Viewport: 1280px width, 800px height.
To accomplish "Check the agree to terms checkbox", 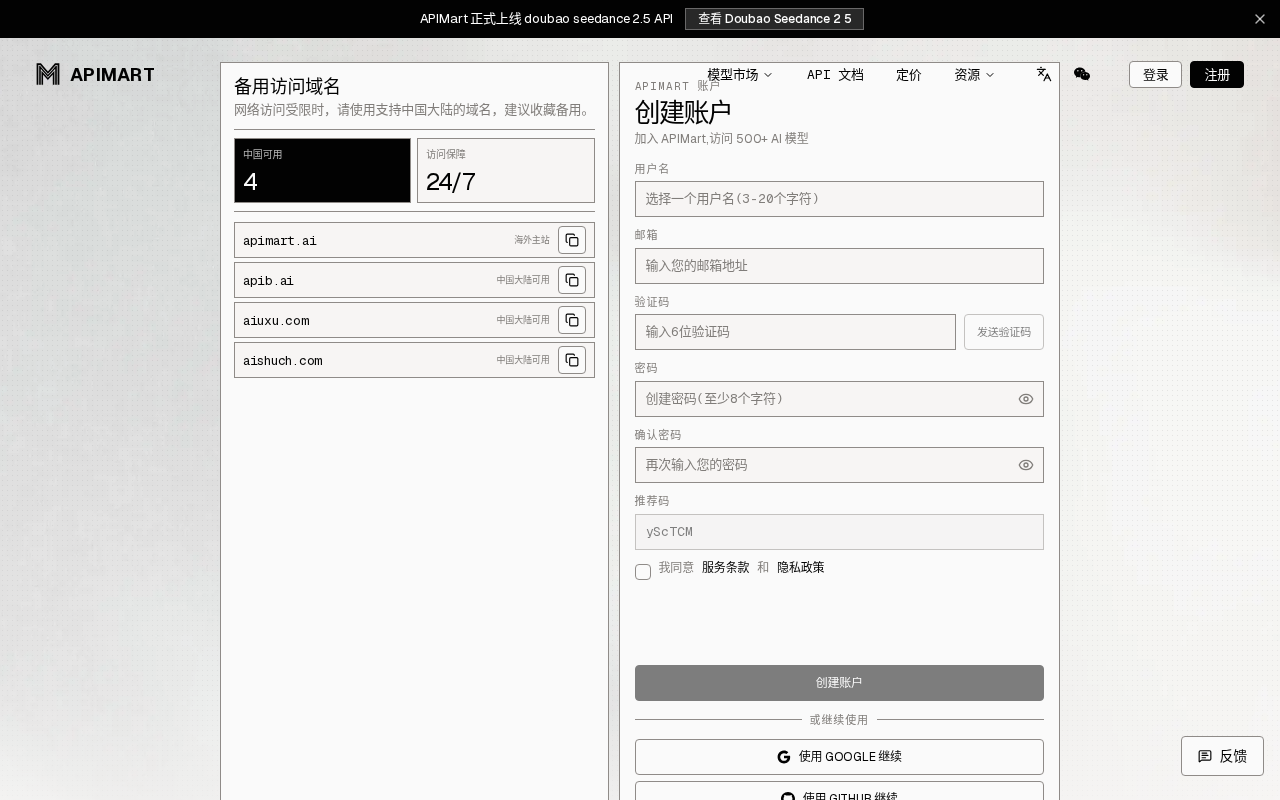I will 643,572.
